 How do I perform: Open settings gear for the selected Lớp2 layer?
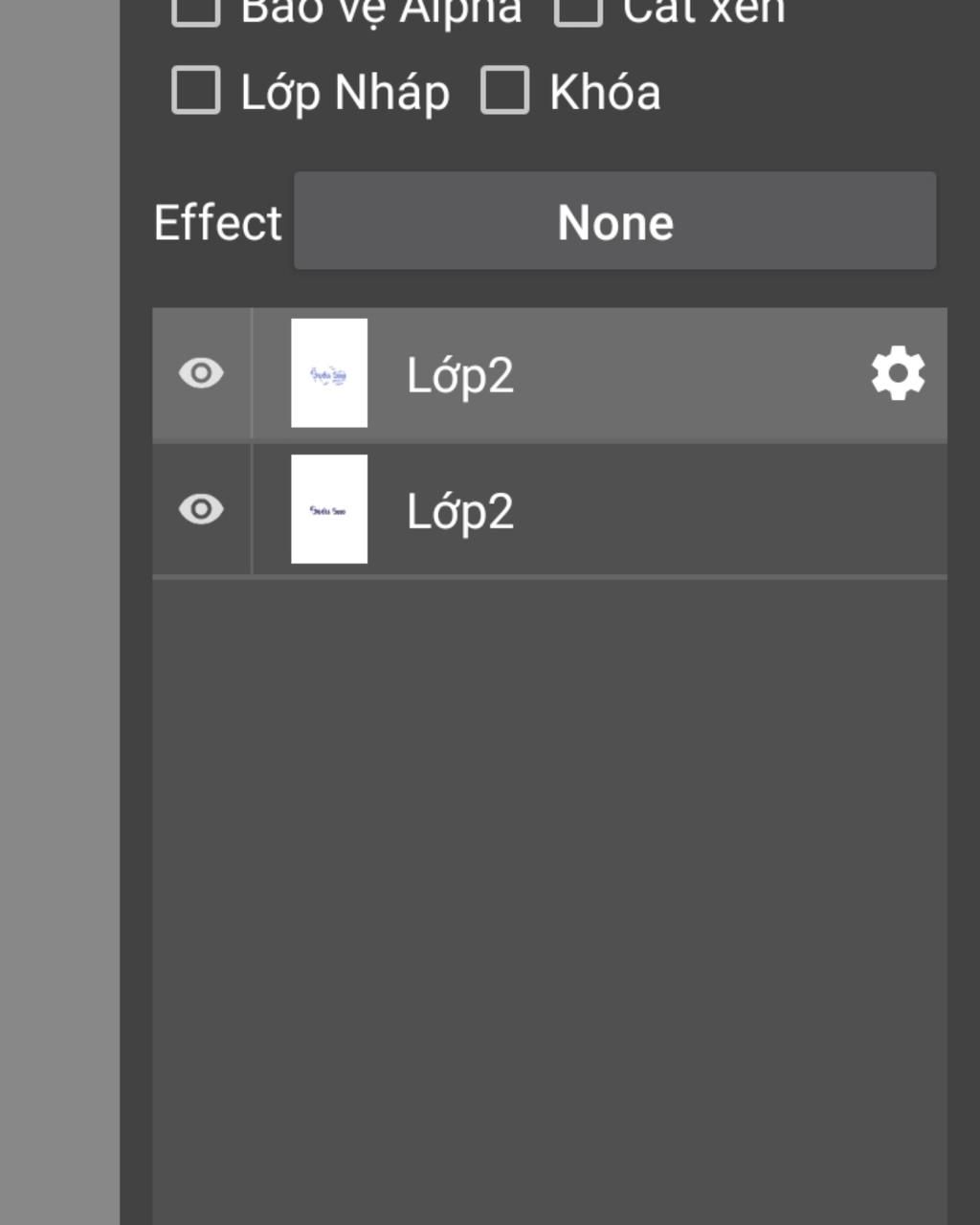click(898, 374)
